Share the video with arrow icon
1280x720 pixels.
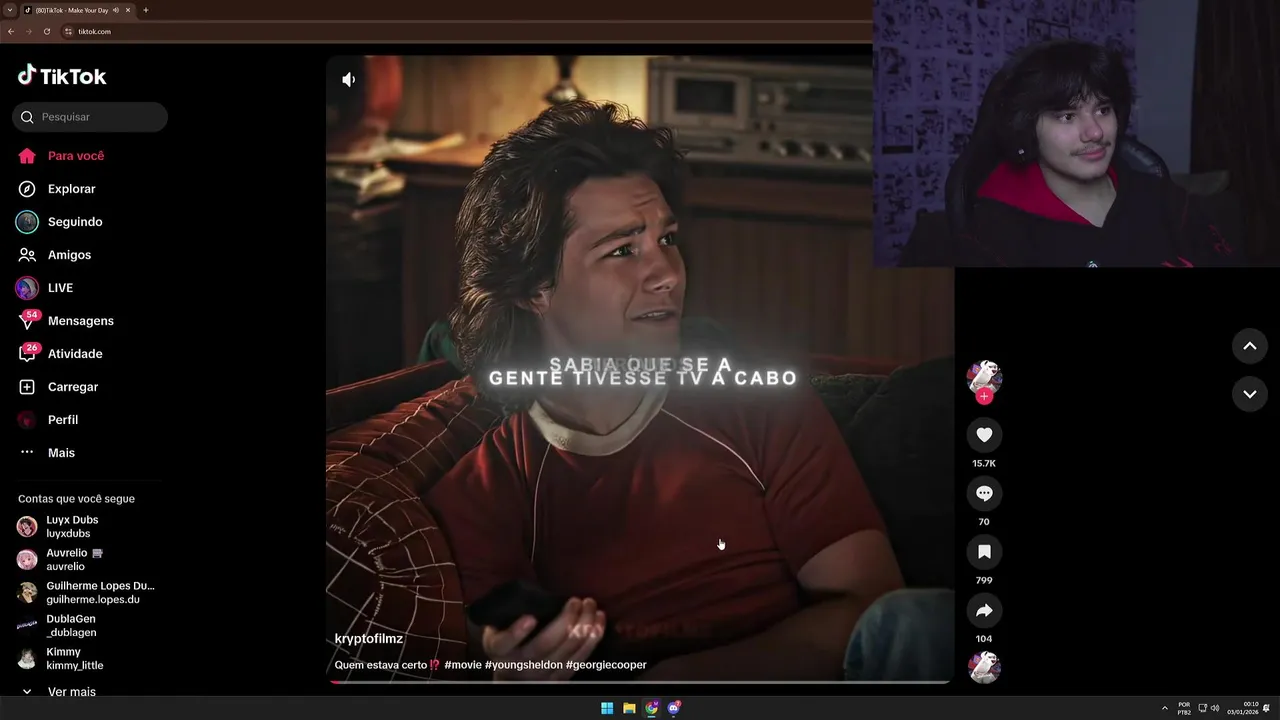pyautogui.click(x=984, y=611)
